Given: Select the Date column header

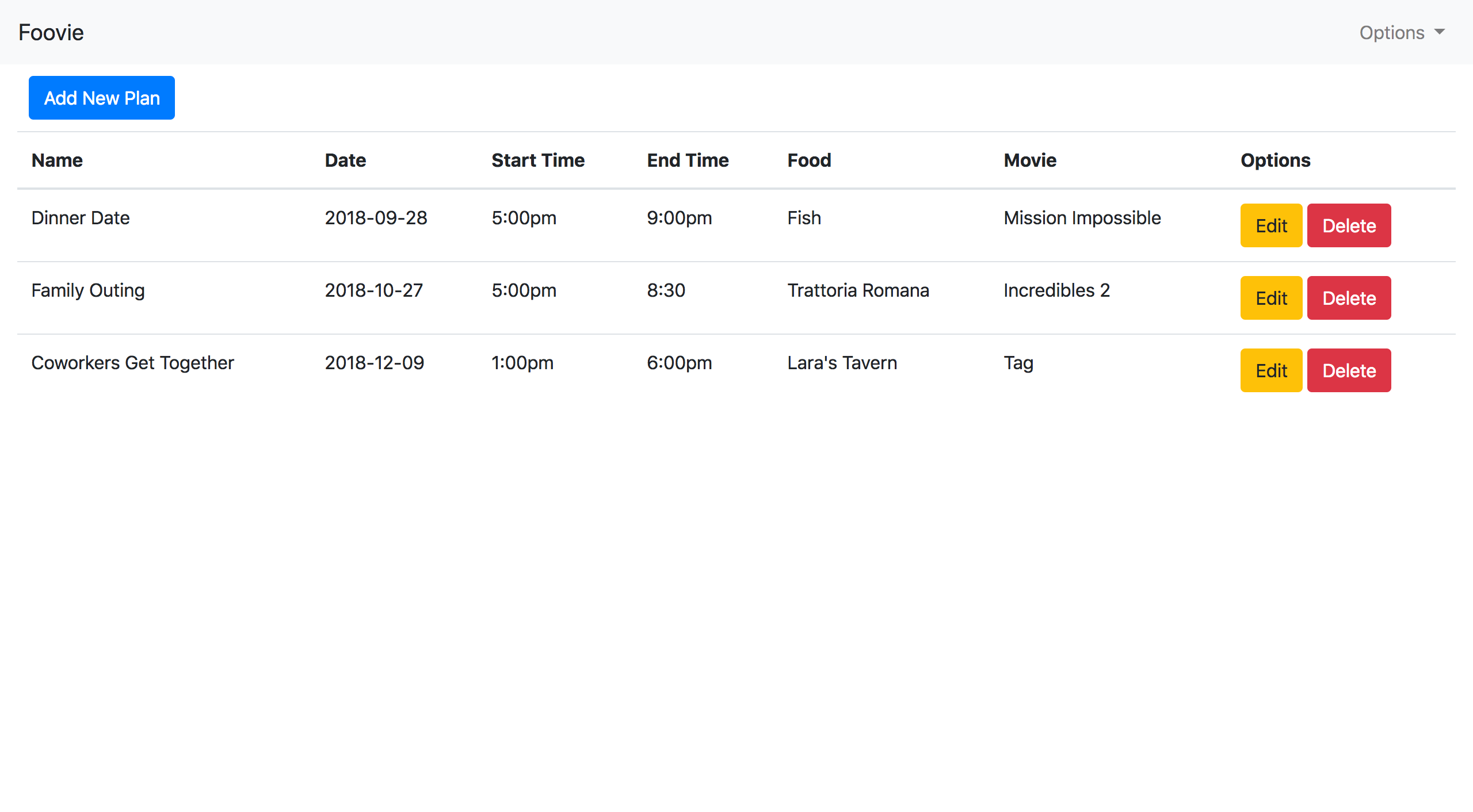Looking at the screenshot, I should [x=345, y=160].
